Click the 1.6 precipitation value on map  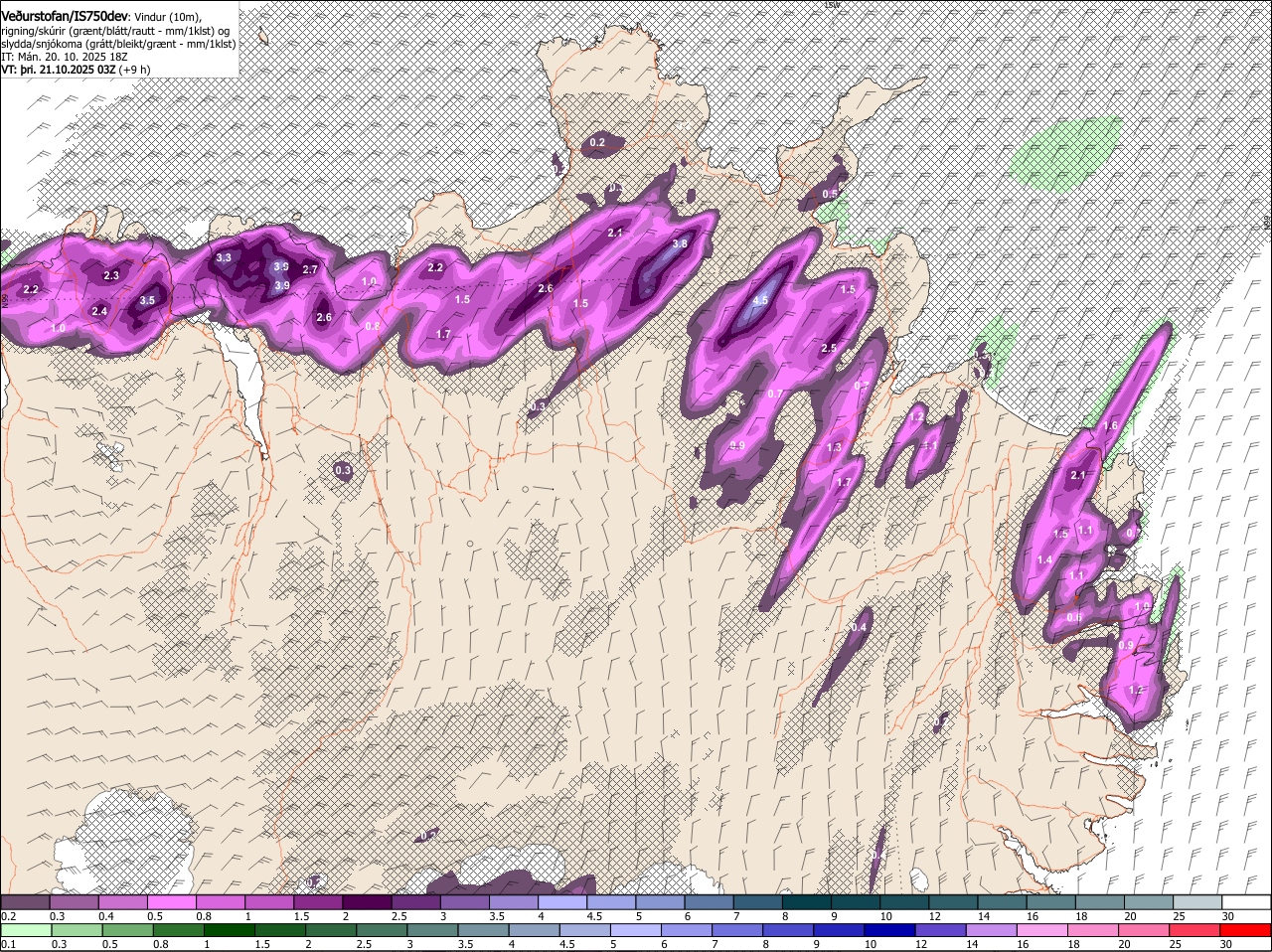(x=1110, y=425)
